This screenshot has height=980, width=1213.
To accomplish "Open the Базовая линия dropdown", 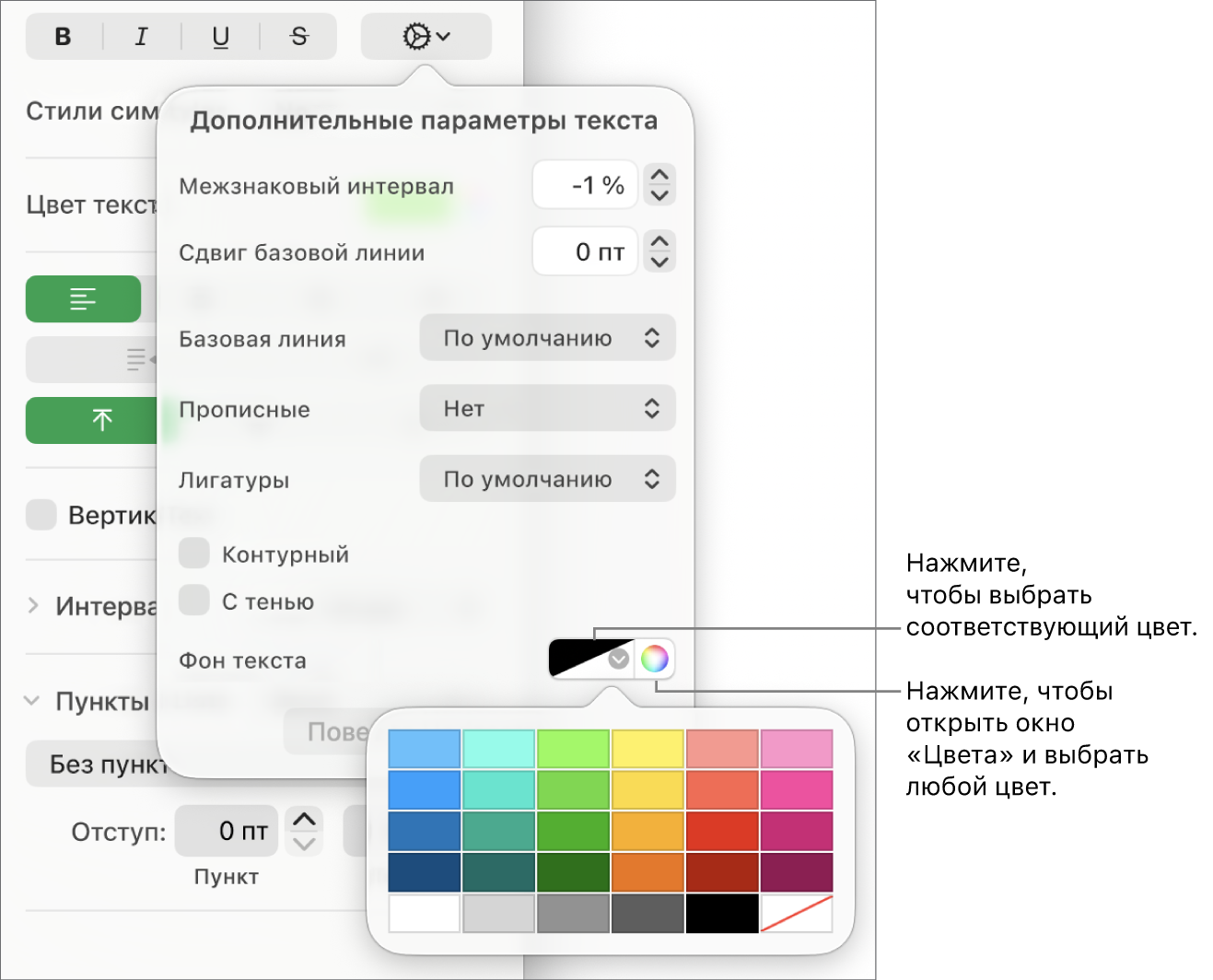I will [x=548, y=338].
